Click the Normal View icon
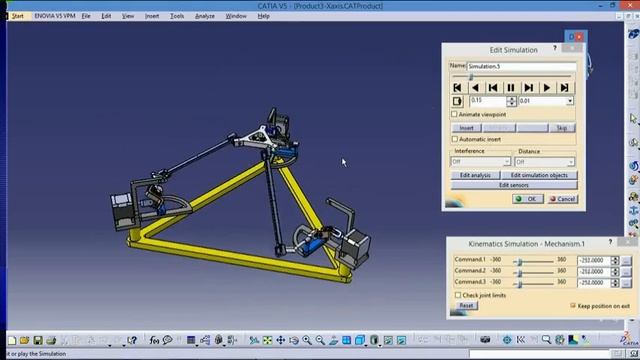This screenshot has width=640, height=360. point(333,340)
